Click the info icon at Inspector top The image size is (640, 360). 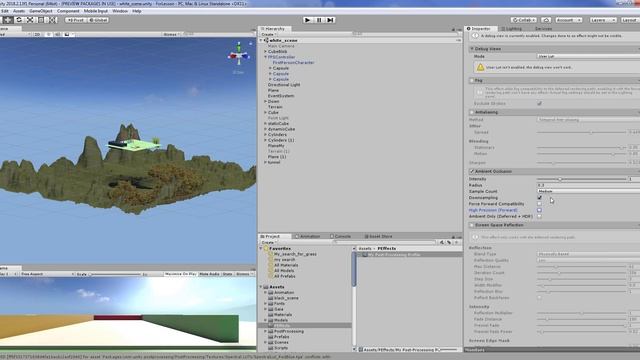476,36
